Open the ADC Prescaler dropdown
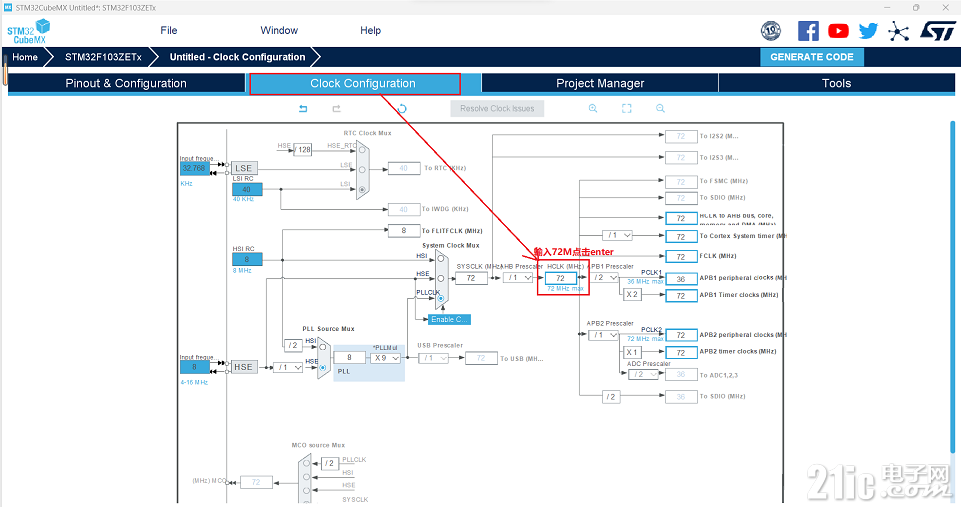 (x=643, y=374)
